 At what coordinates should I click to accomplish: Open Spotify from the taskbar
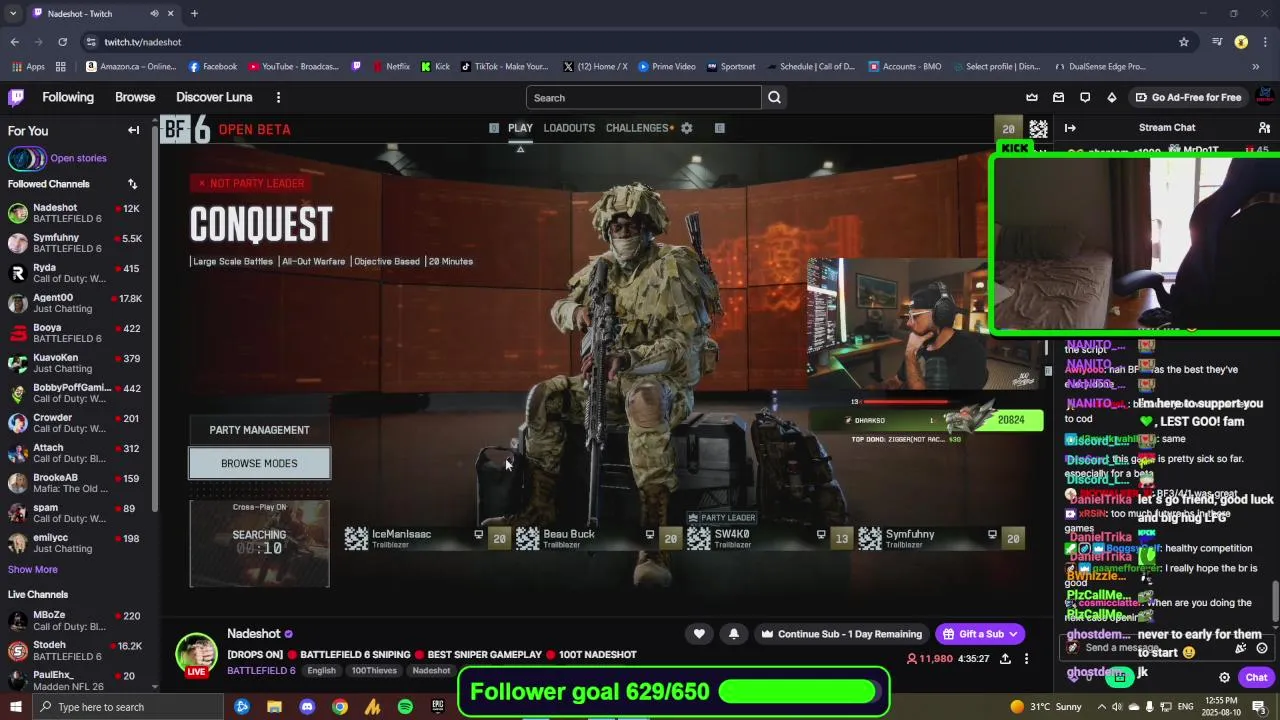click(x=405, y=707)
